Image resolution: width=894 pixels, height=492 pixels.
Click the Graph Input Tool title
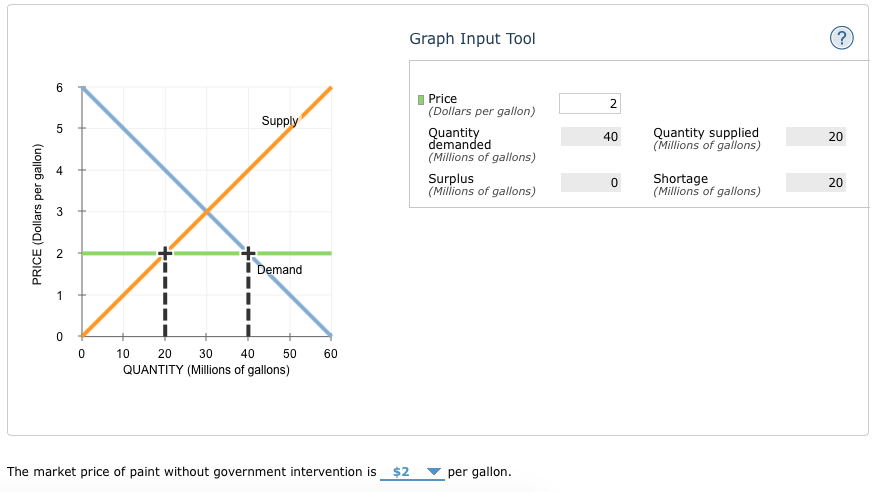(472, 39)
